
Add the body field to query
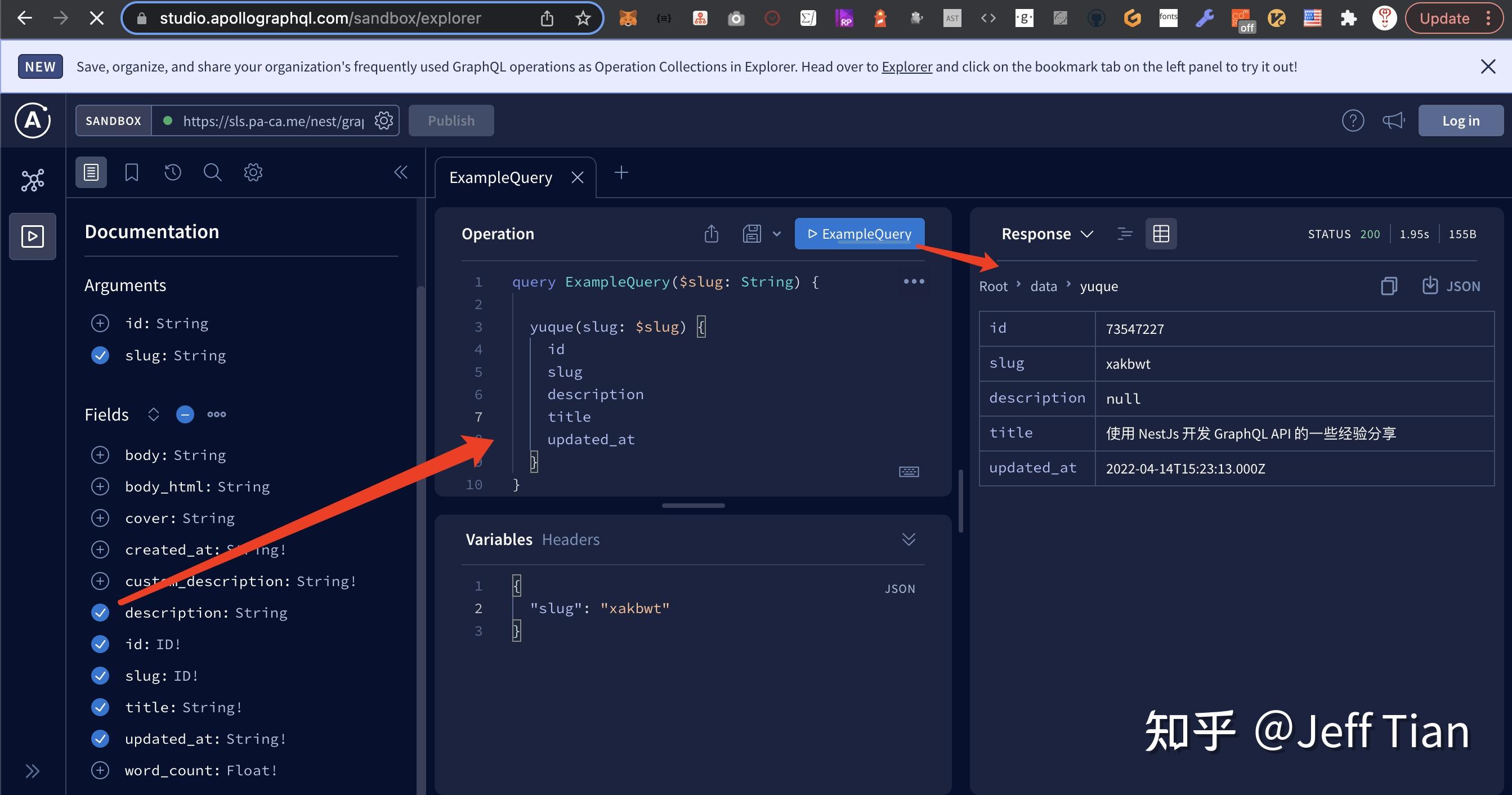[100, 454]
